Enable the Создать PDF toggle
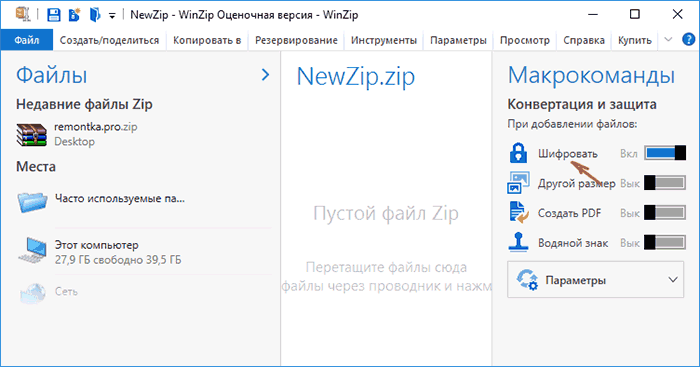 click(665, 213)
